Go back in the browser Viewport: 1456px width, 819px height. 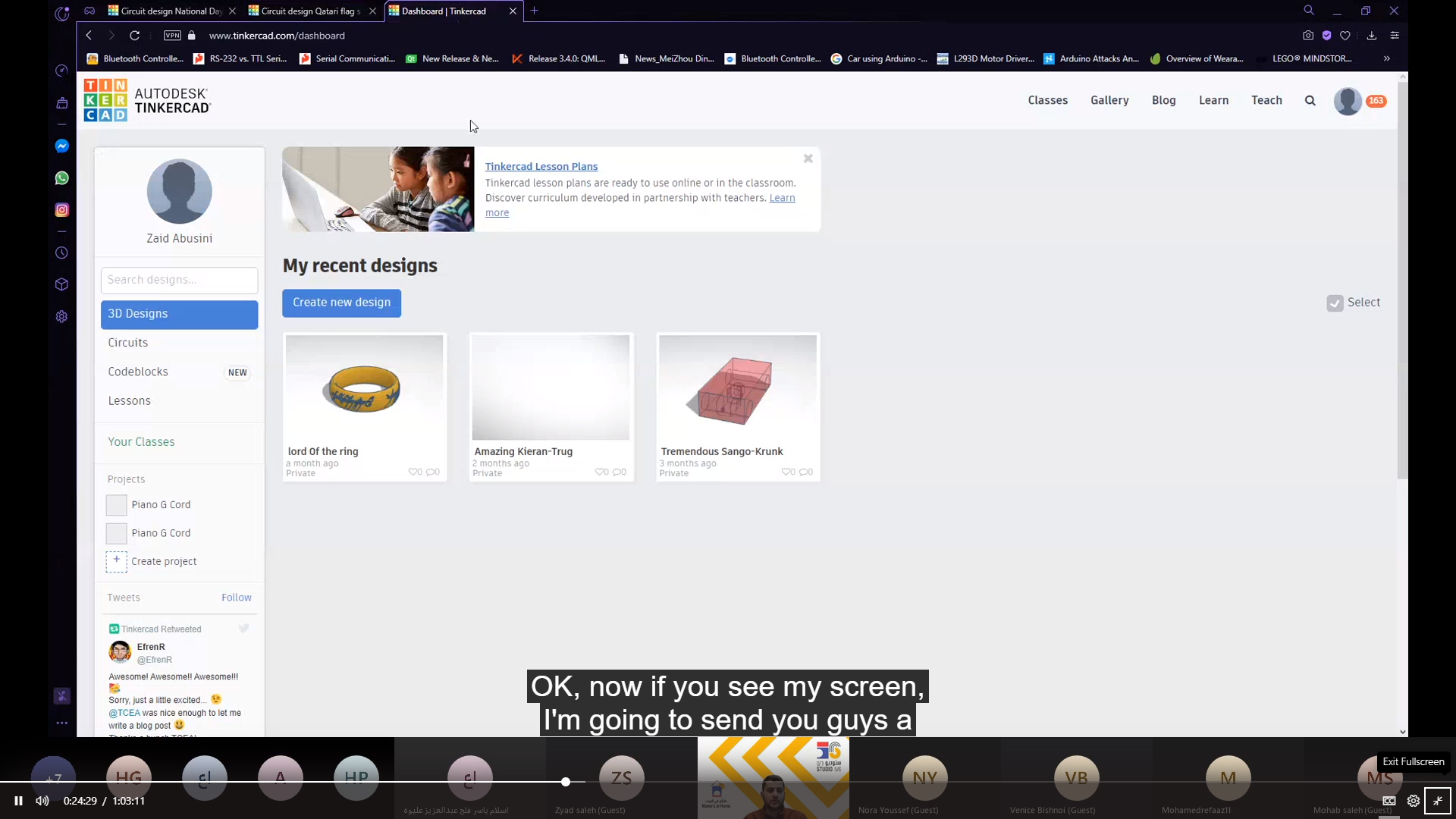coord(89,36)
